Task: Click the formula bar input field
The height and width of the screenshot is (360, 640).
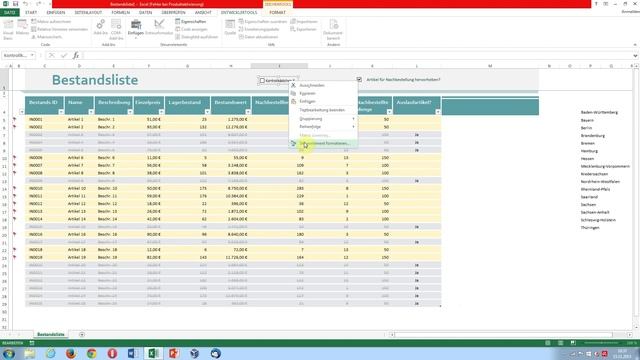Action: [x=357, y=56]
